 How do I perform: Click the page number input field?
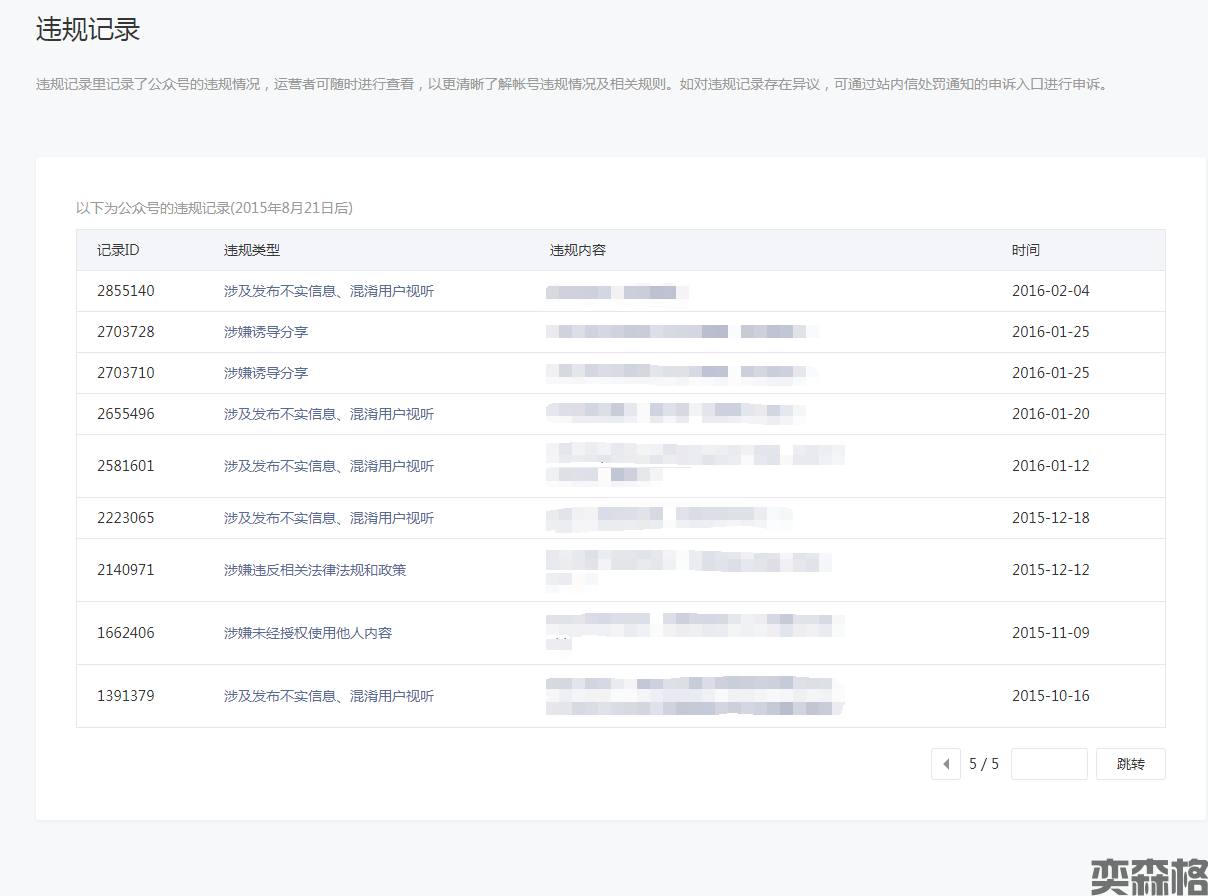(1048, 764)
